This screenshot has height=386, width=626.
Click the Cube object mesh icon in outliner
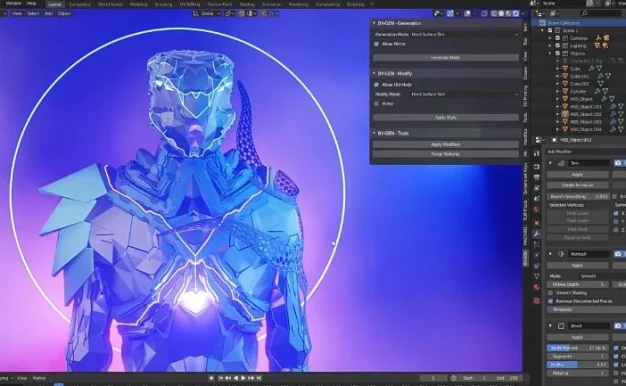click(x=565, y=69)
